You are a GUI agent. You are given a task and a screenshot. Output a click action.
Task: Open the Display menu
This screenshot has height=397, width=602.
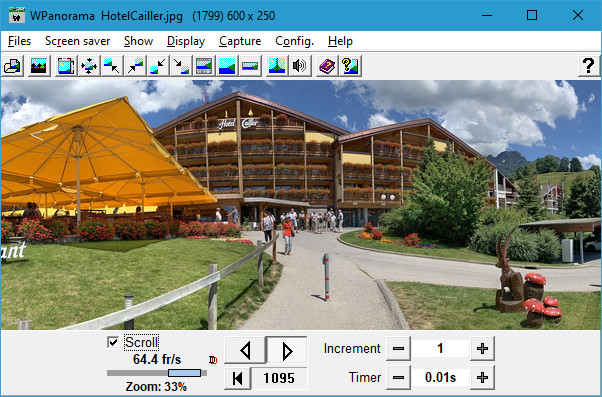(x=186, y=41)
